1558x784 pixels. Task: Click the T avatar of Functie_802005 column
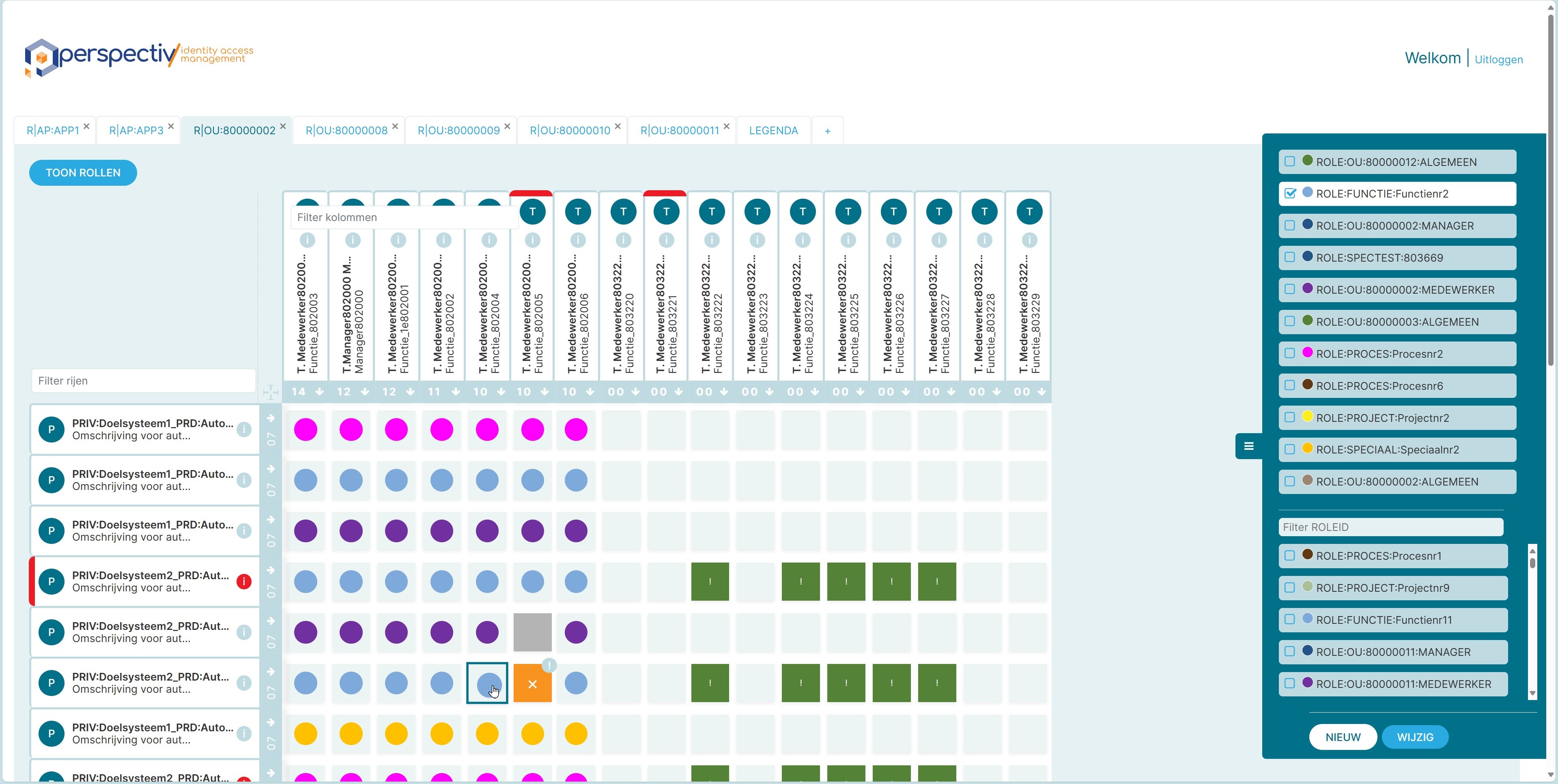click(532, 212)
